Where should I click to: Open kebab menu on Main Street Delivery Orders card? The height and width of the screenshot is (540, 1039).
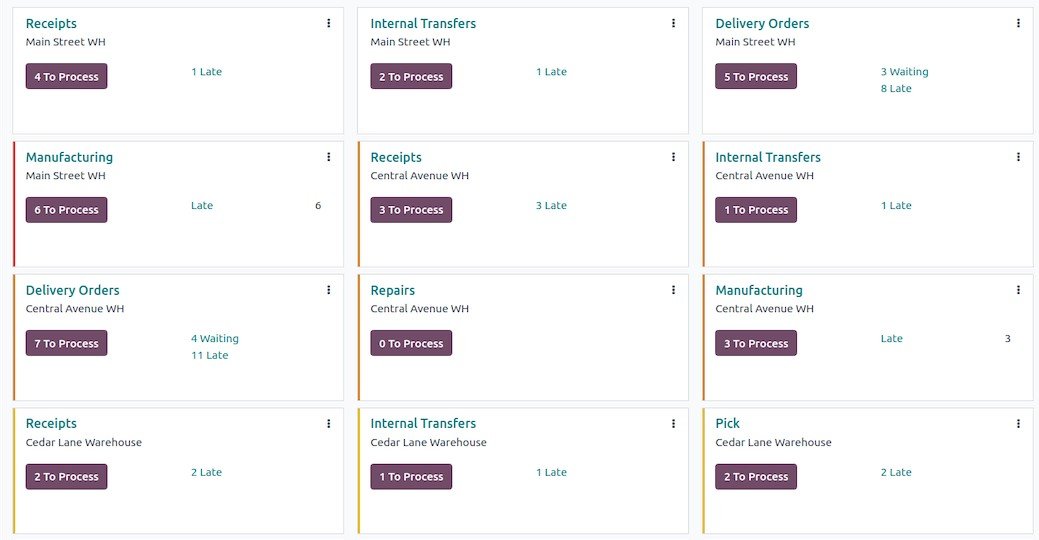[1019, 23]
